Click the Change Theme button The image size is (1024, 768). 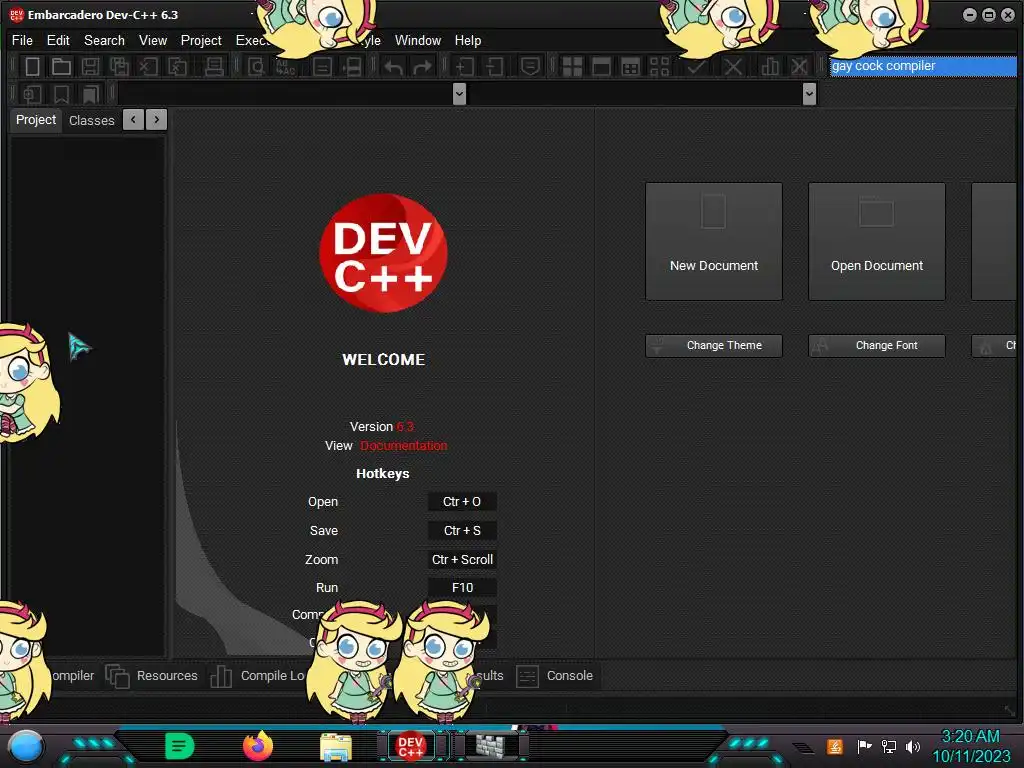(x=714, y=345)
